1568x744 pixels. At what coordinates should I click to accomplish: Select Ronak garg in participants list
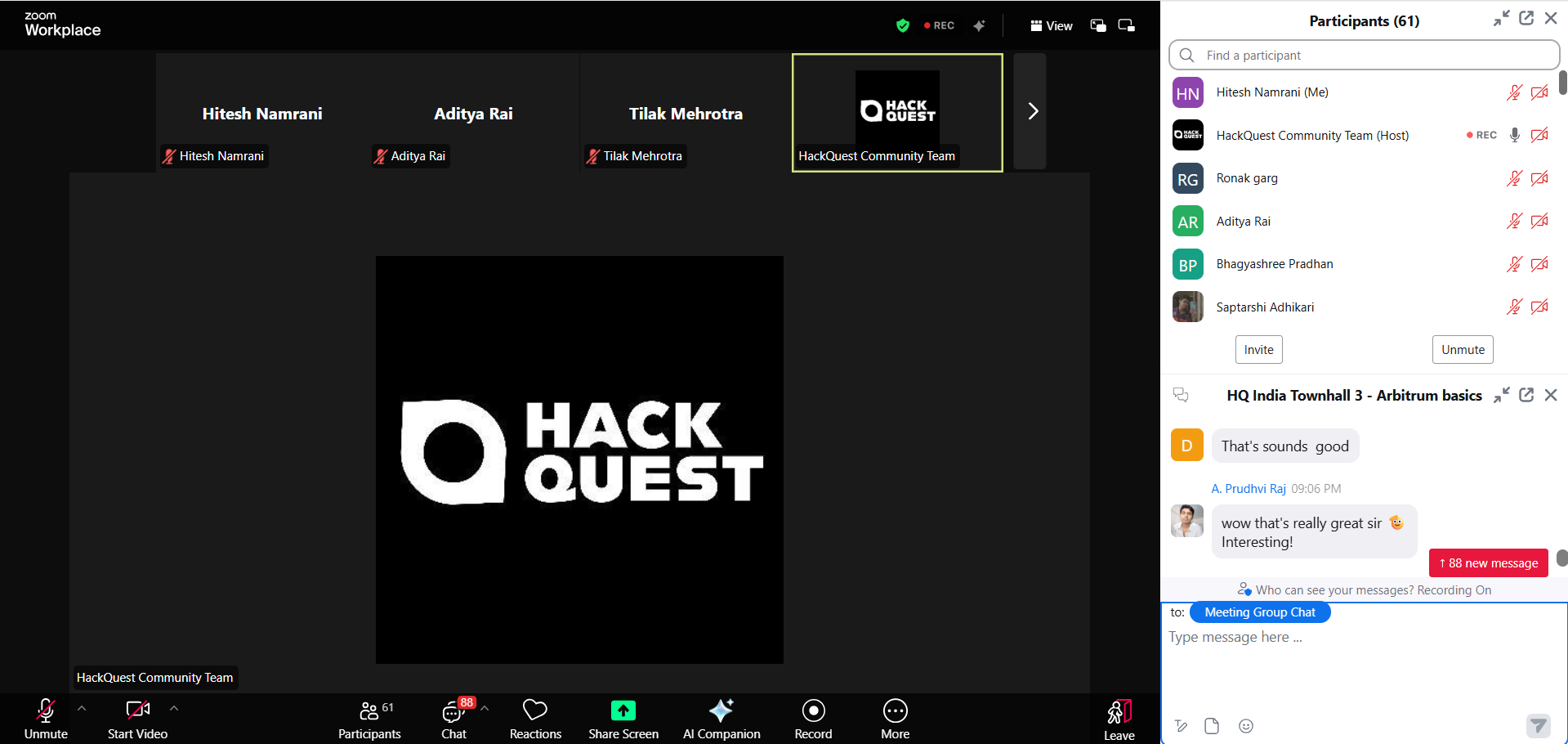tap(1361, 178)
